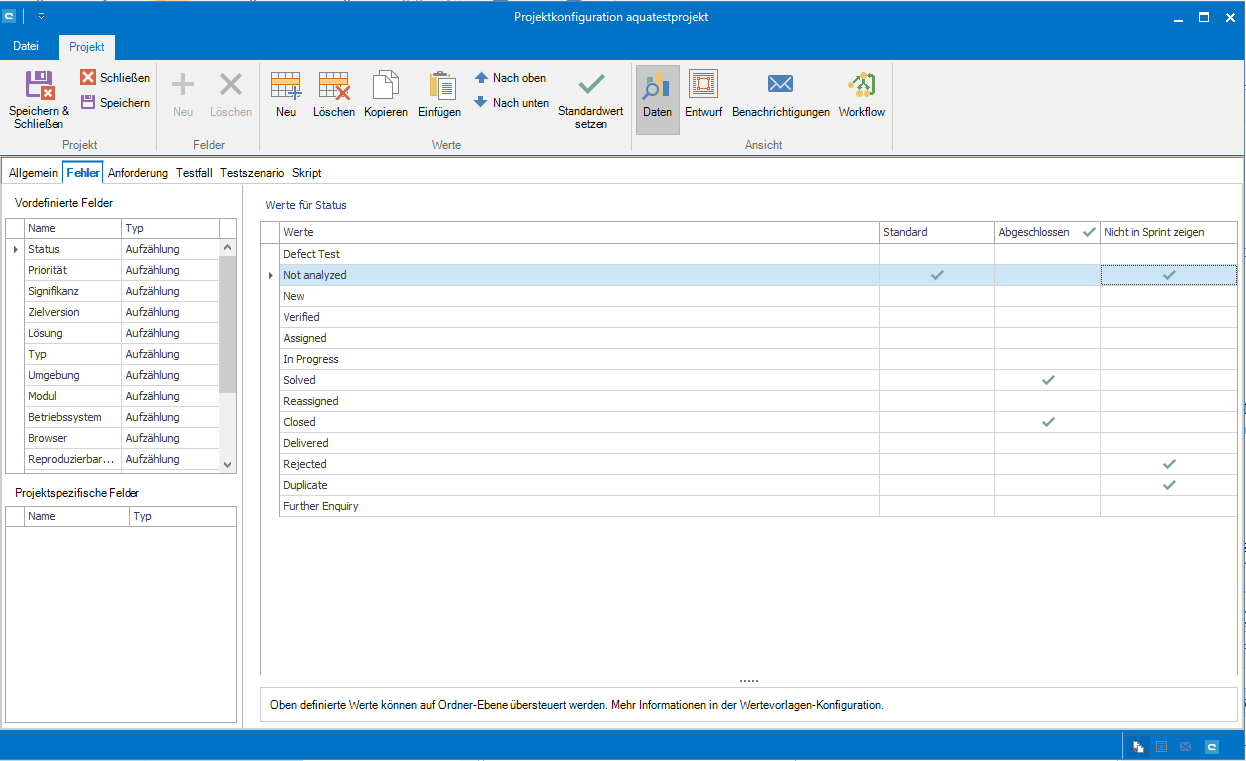This screenshot has height=761, width=1246.
Task: Uncheck Standard for Not analyzed row
Action: point(937,275)
